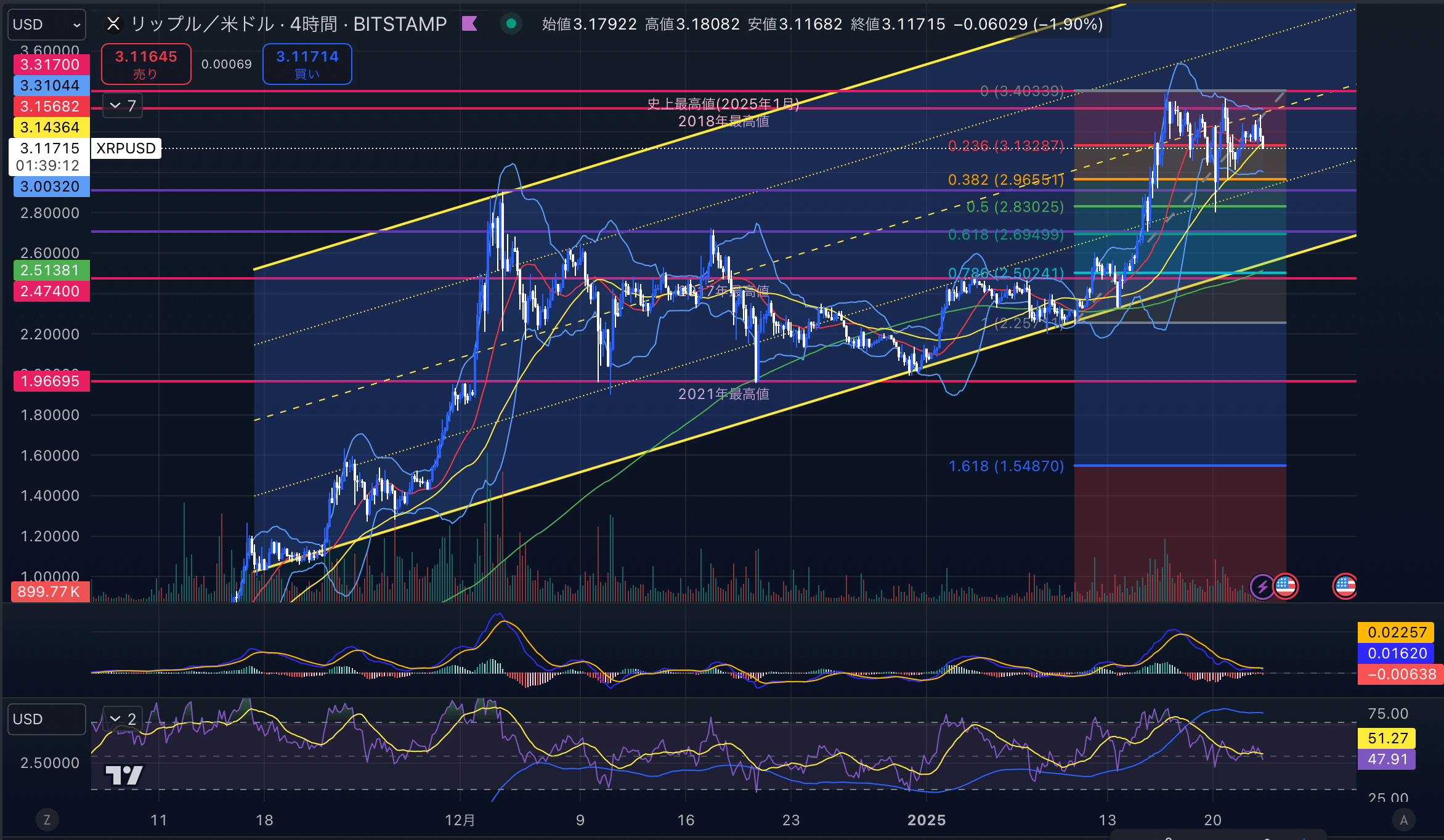Open the USD currency dropdown at top
The image size is (1444, 840).
click(x=47, y=25)
